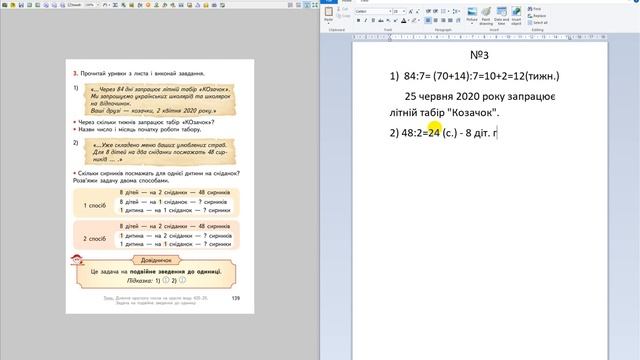Image resolution: width=640 pixels, height=360 pixels.
Task: Expand the bullet list style arrow
Action: click(448, 11)
